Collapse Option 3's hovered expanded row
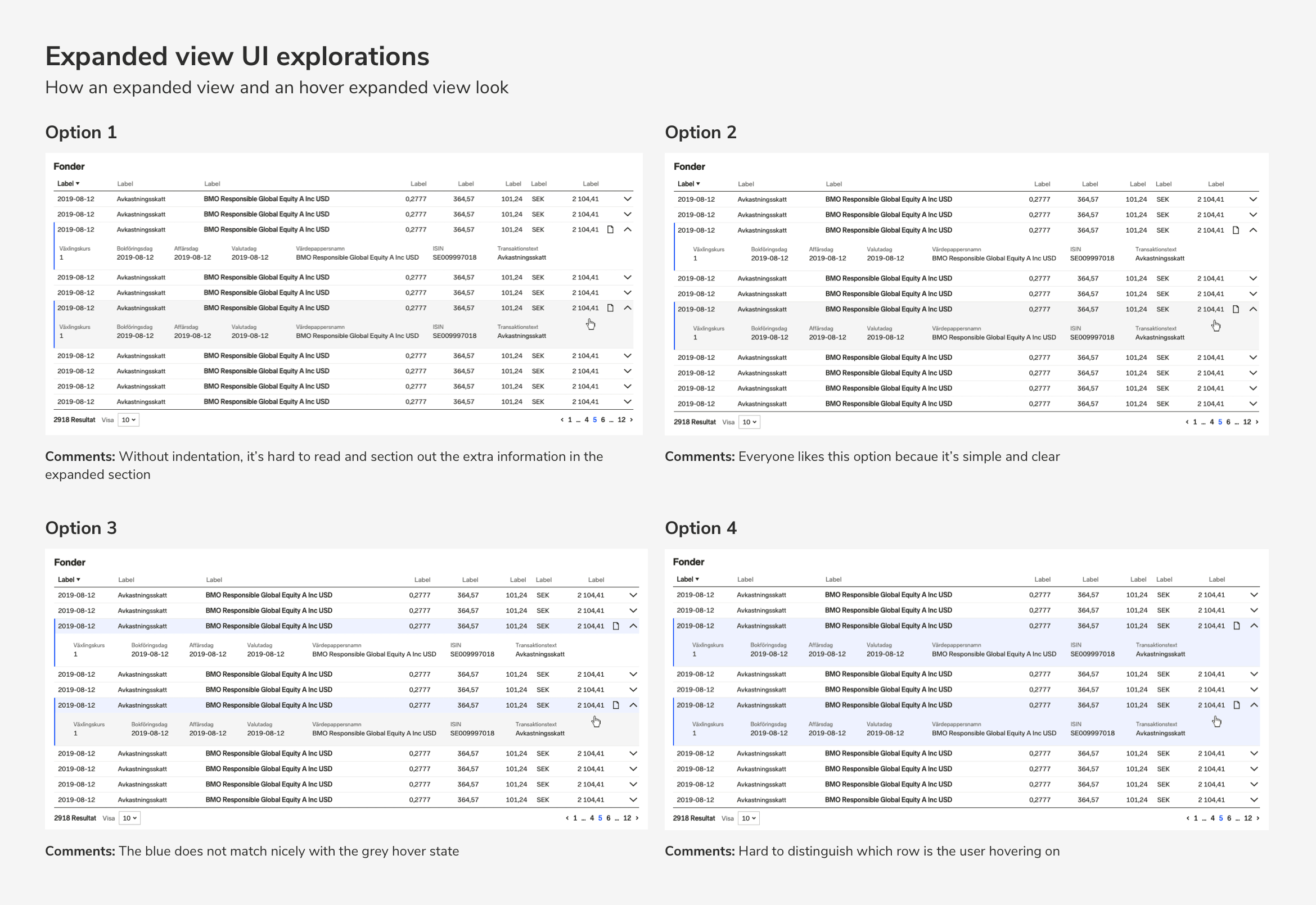This screenshot has height=905, width=1316. tap(633, 705)
